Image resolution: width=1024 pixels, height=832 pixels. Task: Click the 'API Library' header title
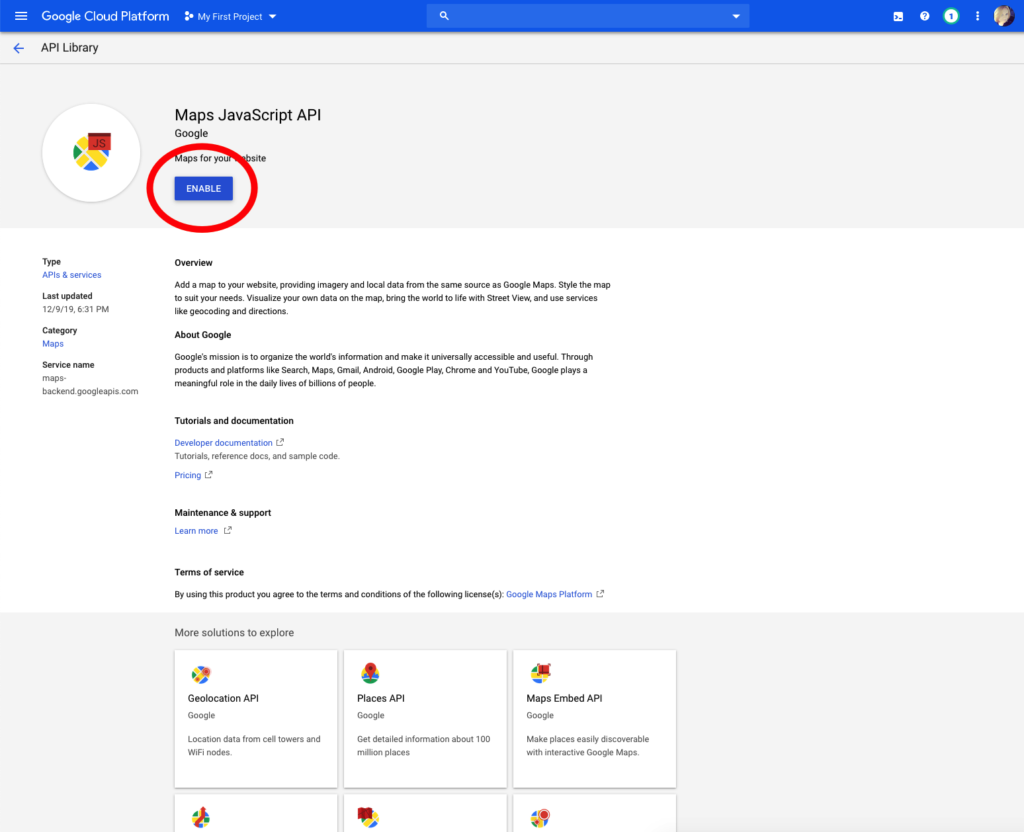pos(70,48)
